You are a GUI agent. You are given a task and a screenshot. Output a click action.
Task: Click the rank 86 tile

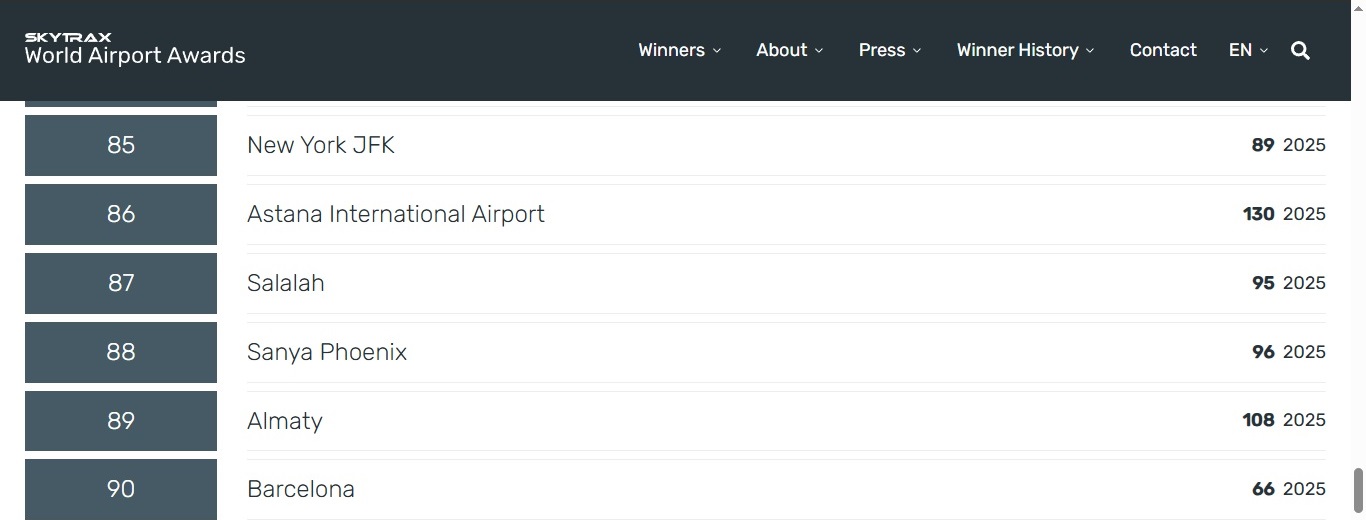point(121,214)
